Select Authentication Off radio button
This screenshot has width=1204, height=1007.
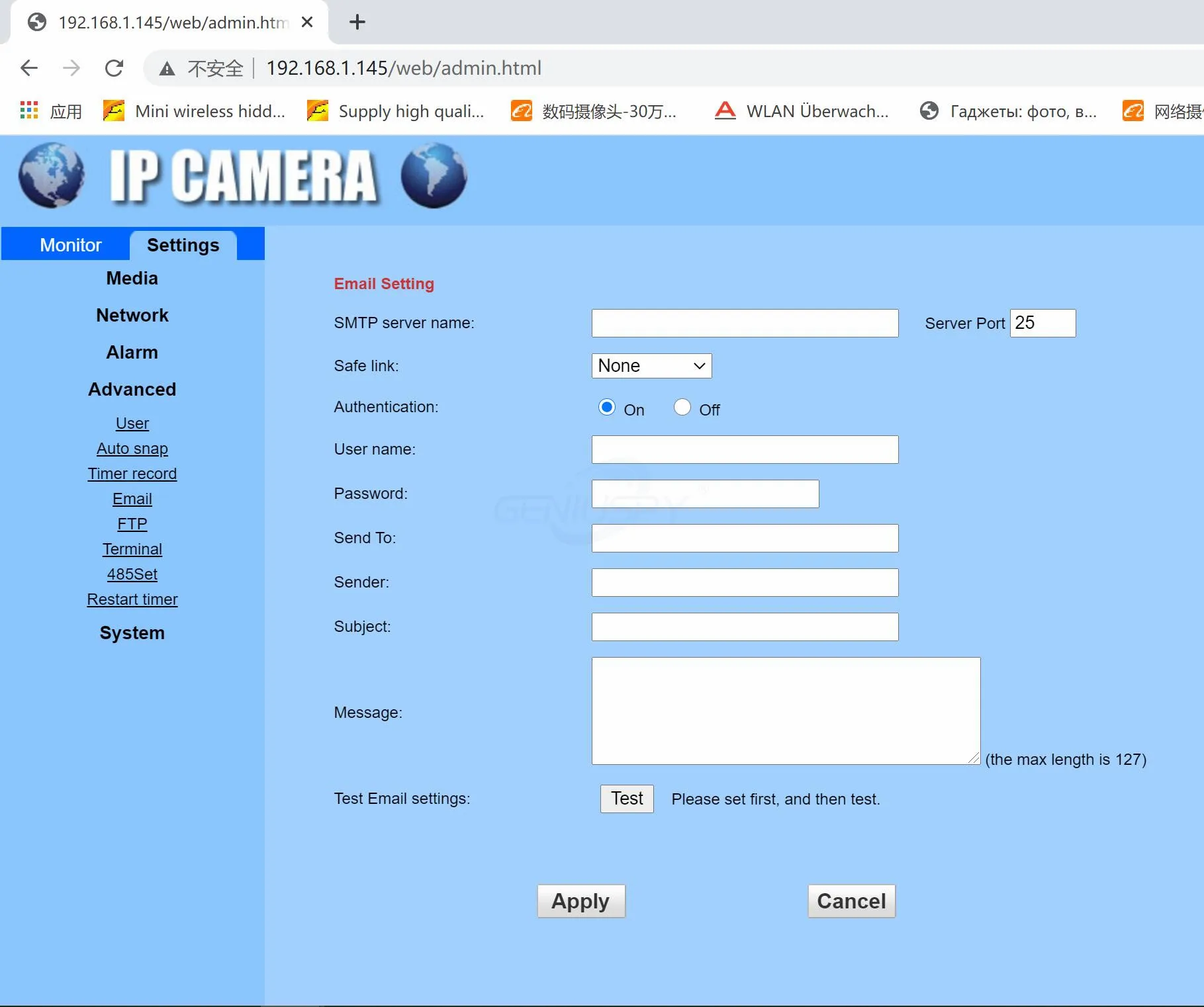[682, 408]
